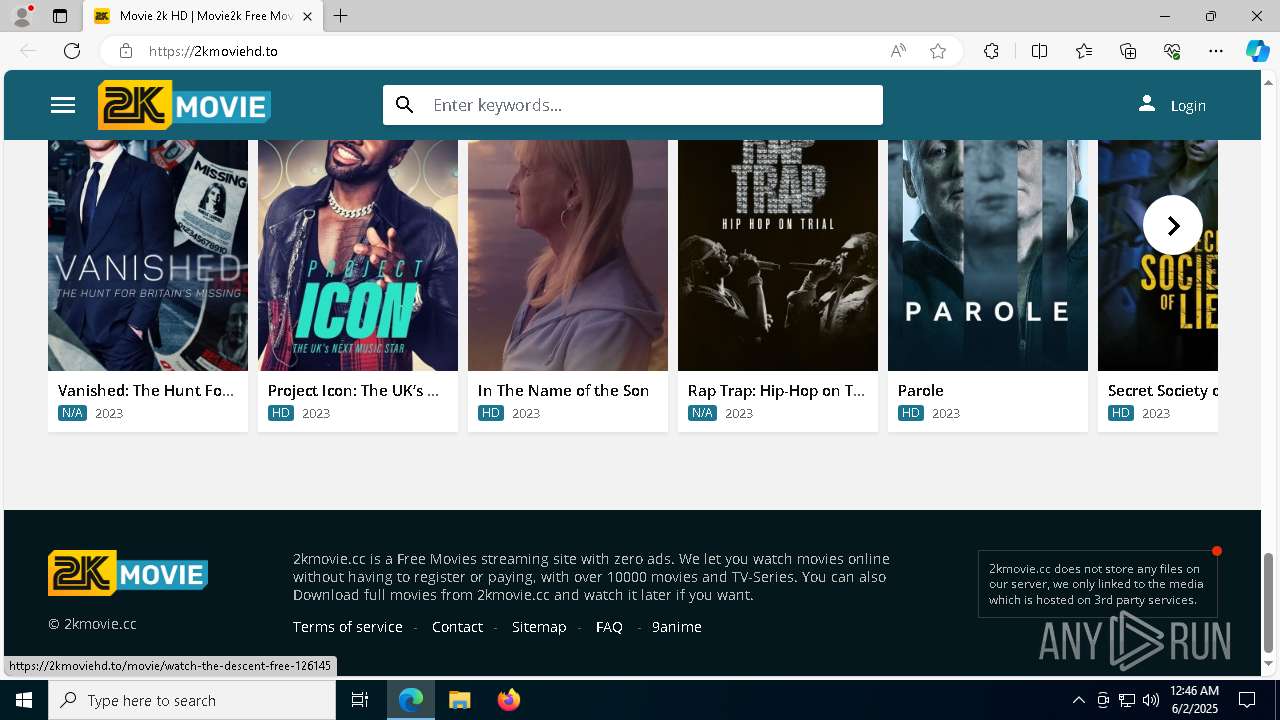Image resolution: width=1280 pixels, height=720 pixels.
Task: Open the FAQ footer link
Action: 609,627
